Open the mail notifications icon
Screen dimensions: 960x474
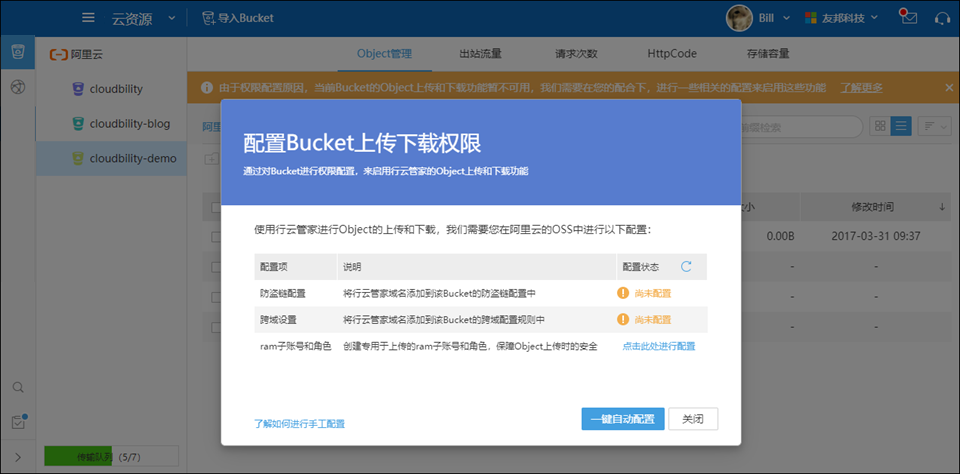(x=908, y=17)
